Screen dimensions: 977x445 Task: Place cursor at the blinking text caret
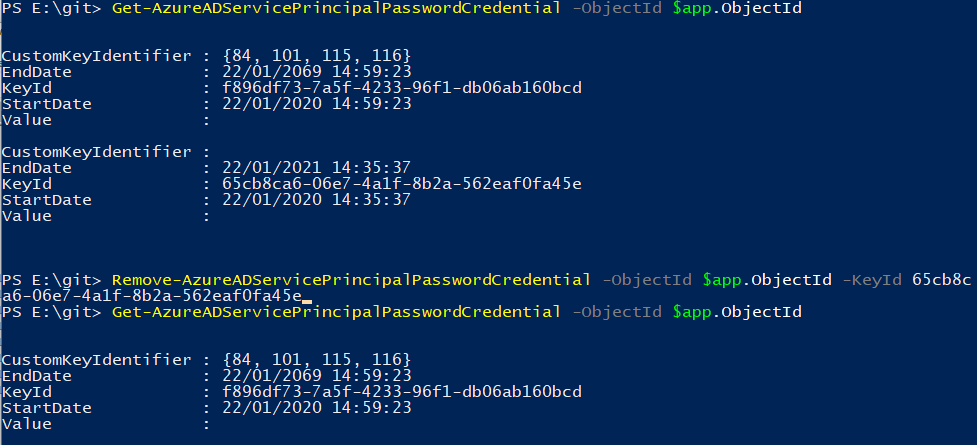coord(308,296)
